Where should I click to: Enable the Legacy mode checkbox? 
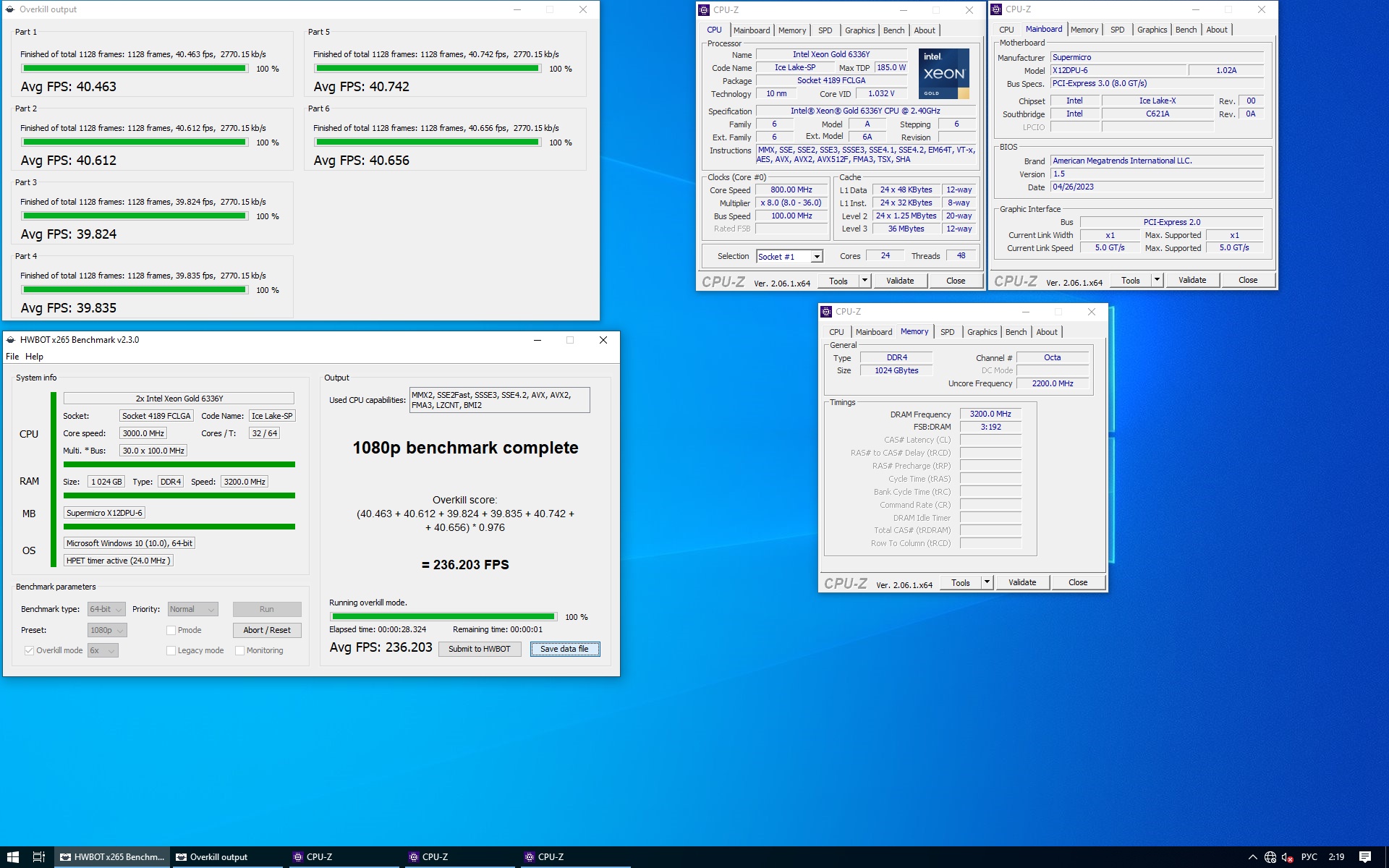coord(171,650)
